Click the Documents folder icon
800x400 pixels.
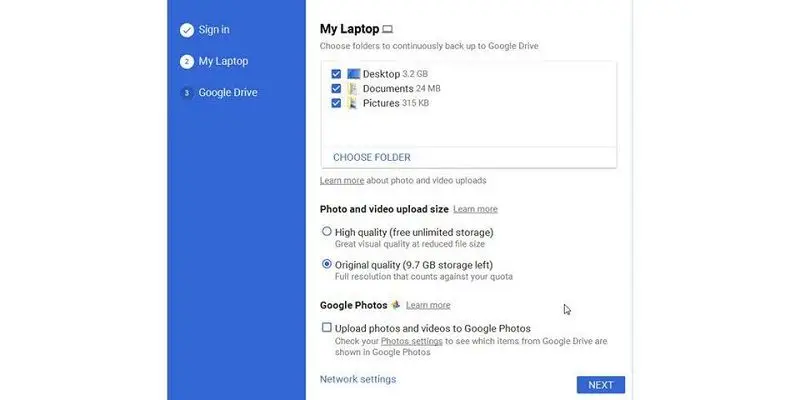(352, 89)
